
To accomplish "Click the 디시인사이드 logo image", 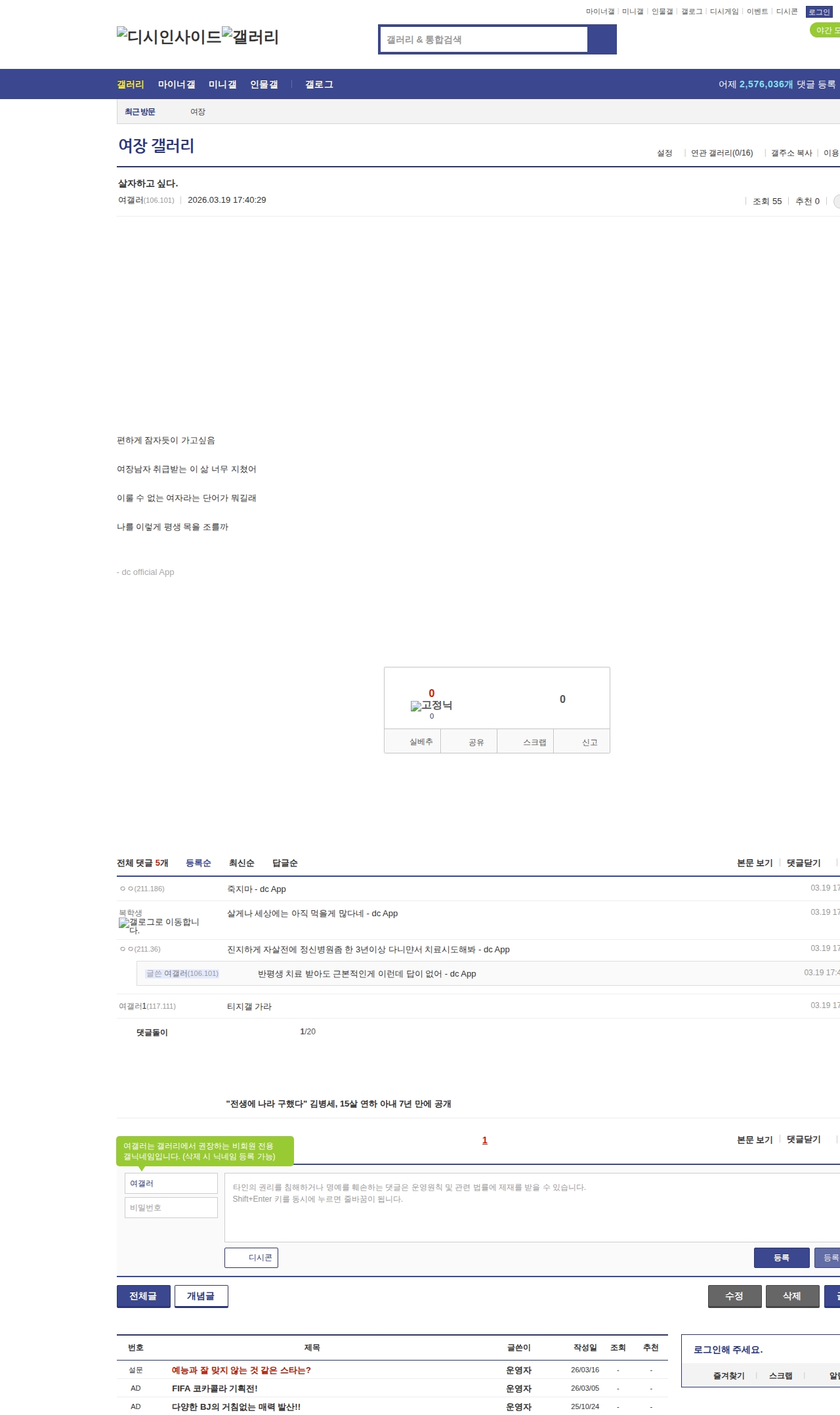I will click(x=169, y=37).
